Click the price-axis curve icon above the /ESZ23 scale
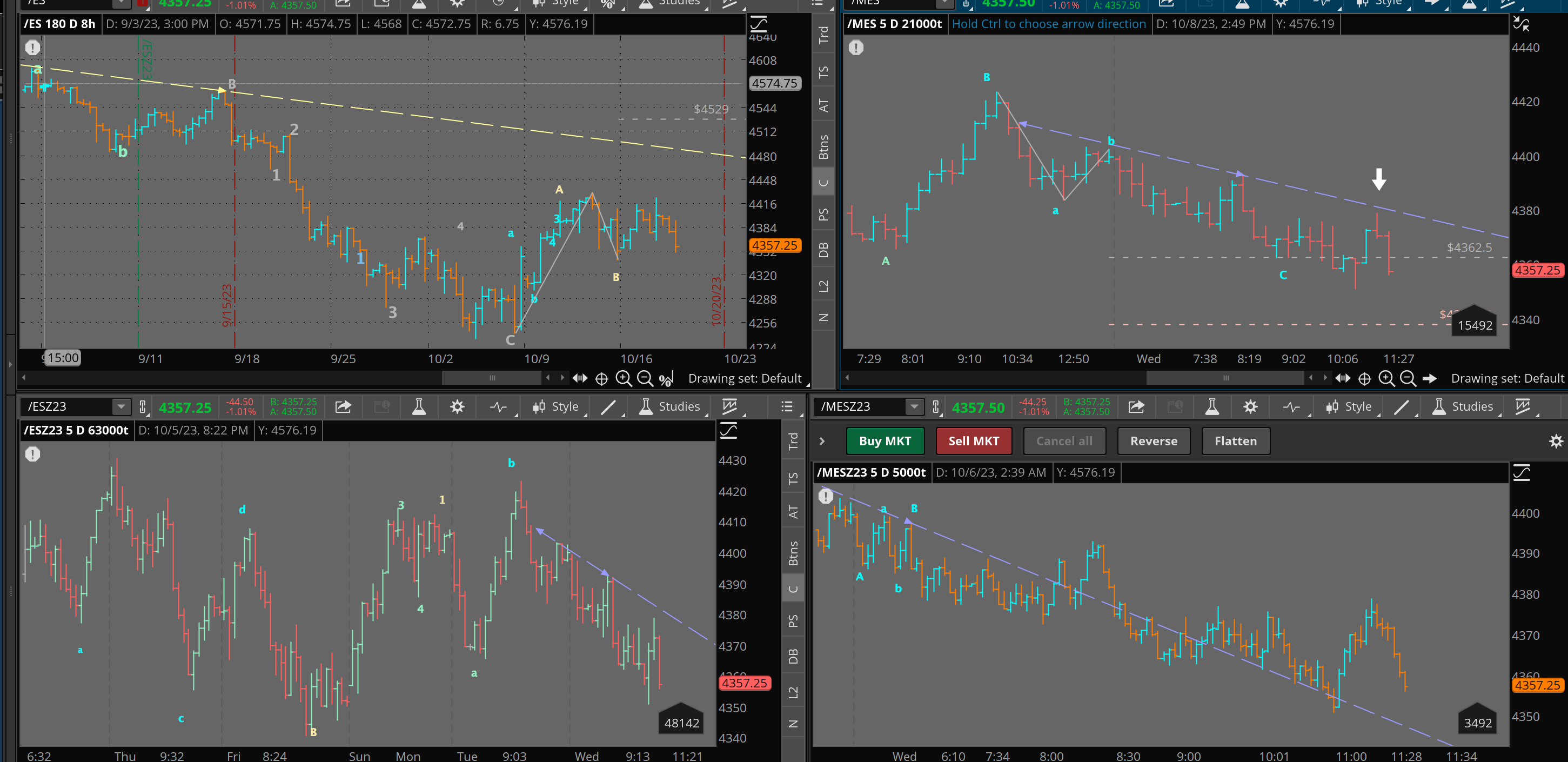Image resolution: width=1568 pixels, height=762 pixels. [x=728, y=431]
